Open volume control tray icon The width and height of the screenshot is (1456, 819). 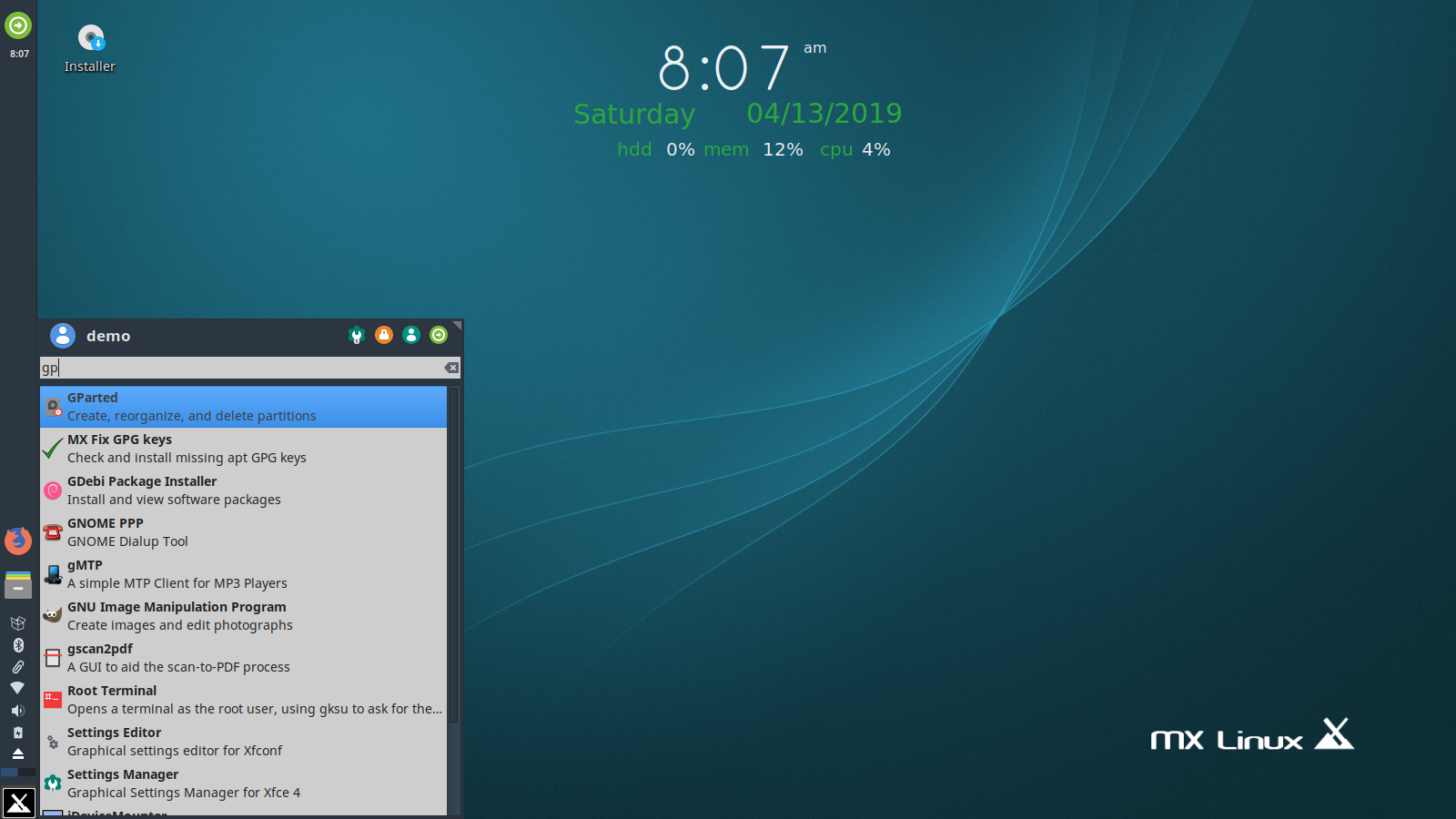[x=17, y=711]
